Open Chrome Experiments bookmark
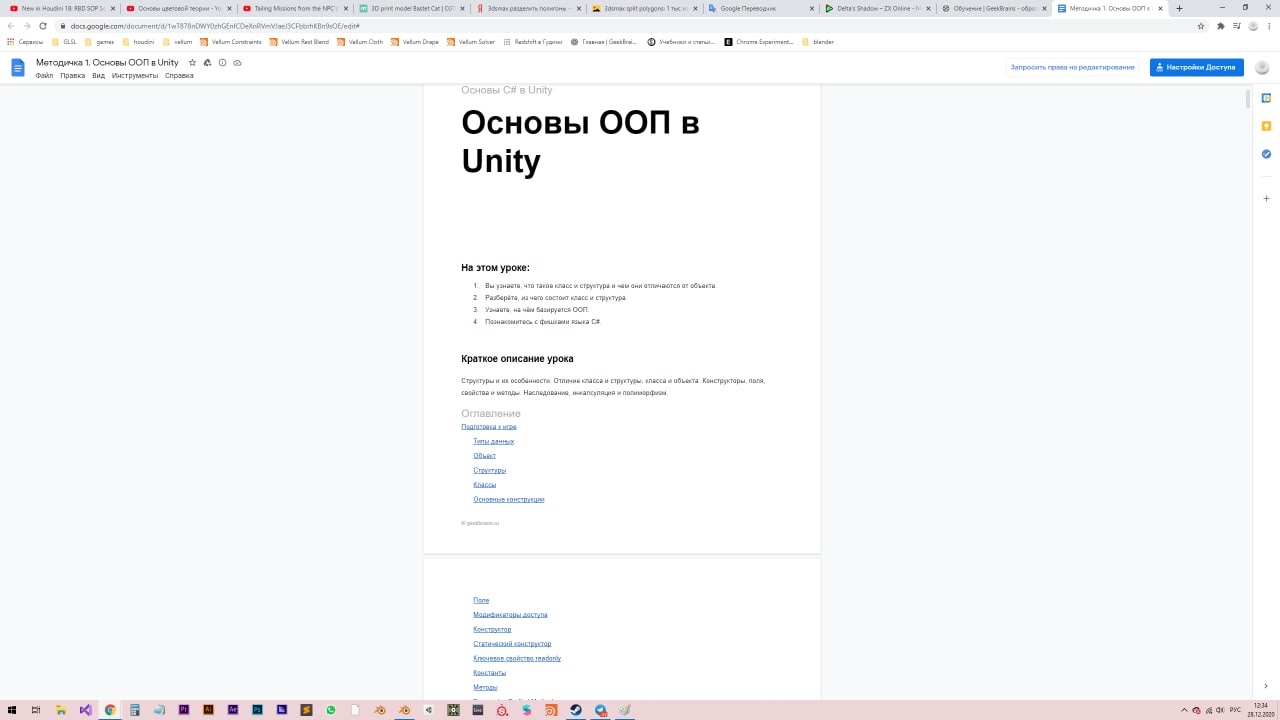 [758, 42]
